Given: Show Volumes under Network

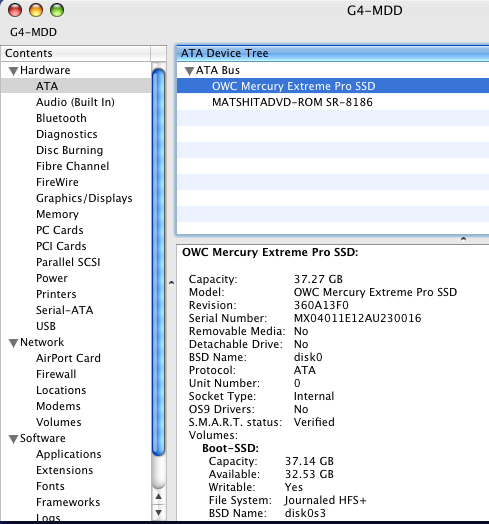Looking at the screenshot, I should [x=58, y=422].
